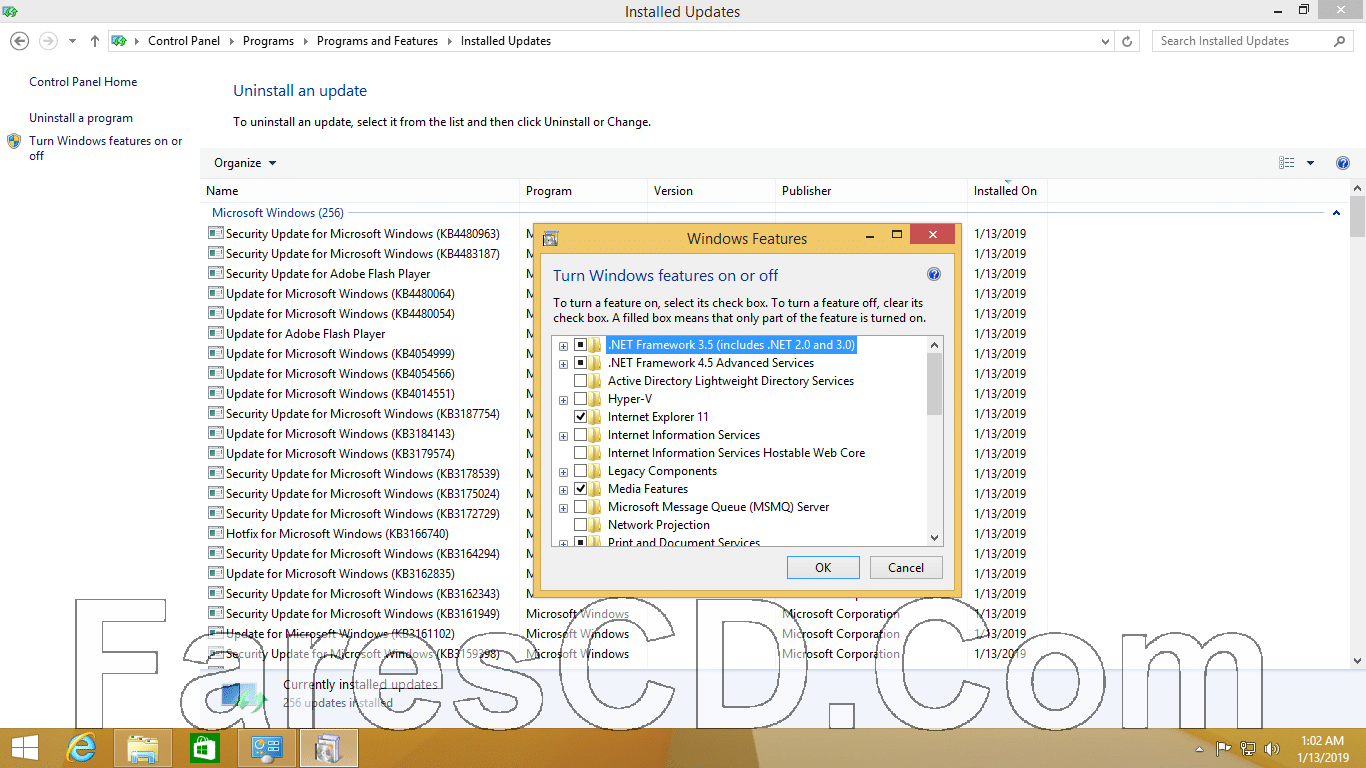Open Internet Explorer from taskbar
The image size is (1366, 768).
pos(82,747)
